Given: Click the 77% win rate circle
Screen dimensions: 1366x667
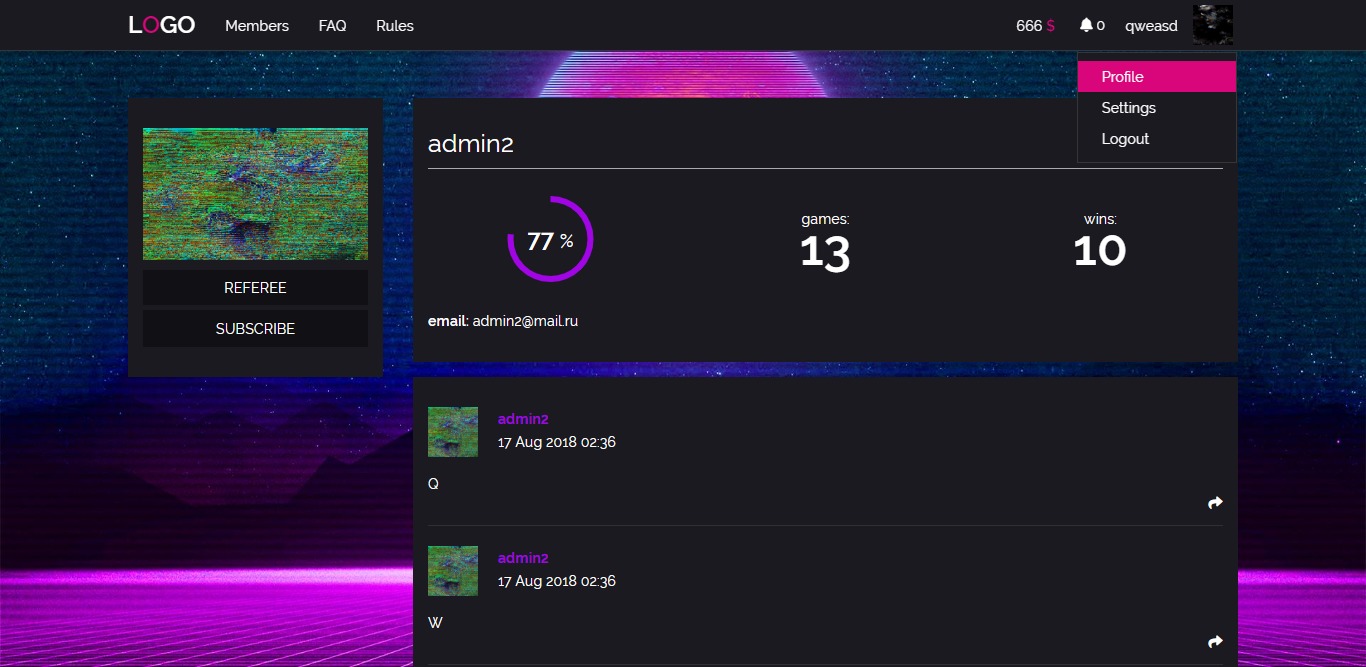Looking at the screenshot, I should pos(550,240).
